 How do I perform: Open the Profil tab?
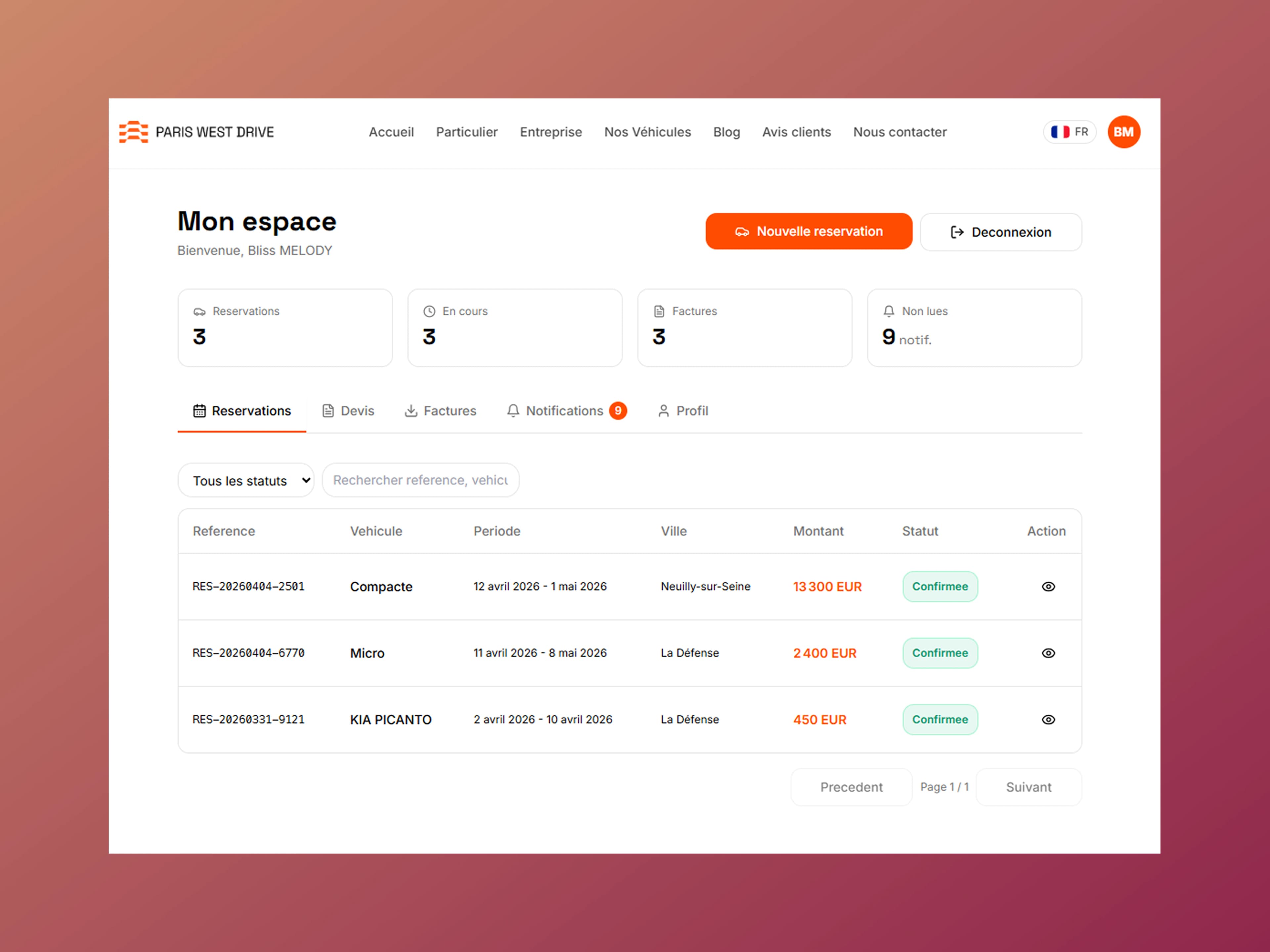pos(683,411)
